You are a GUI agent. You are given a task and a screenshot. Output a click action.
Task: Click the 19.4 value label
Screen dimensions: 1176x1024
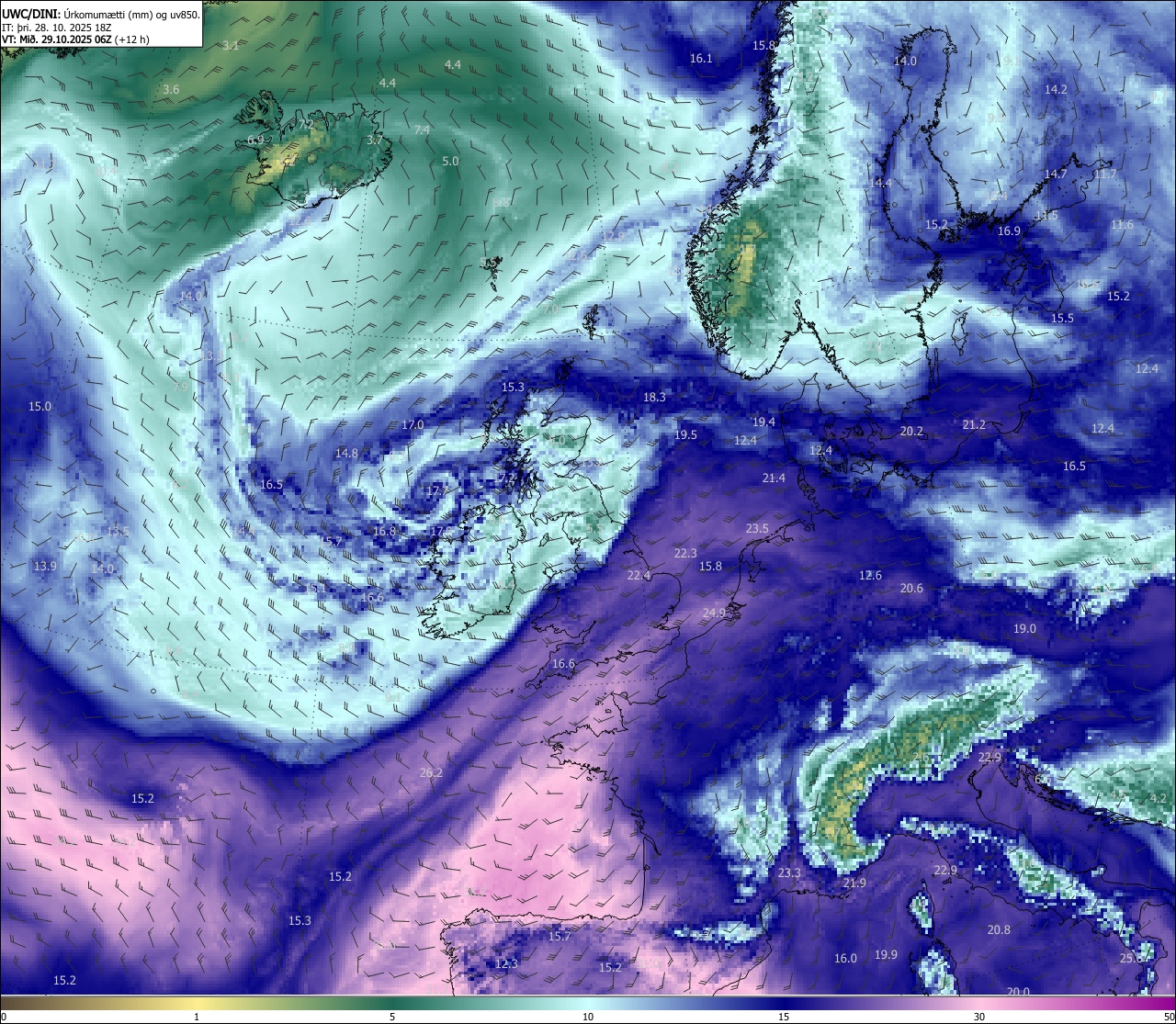click(763, 422)
